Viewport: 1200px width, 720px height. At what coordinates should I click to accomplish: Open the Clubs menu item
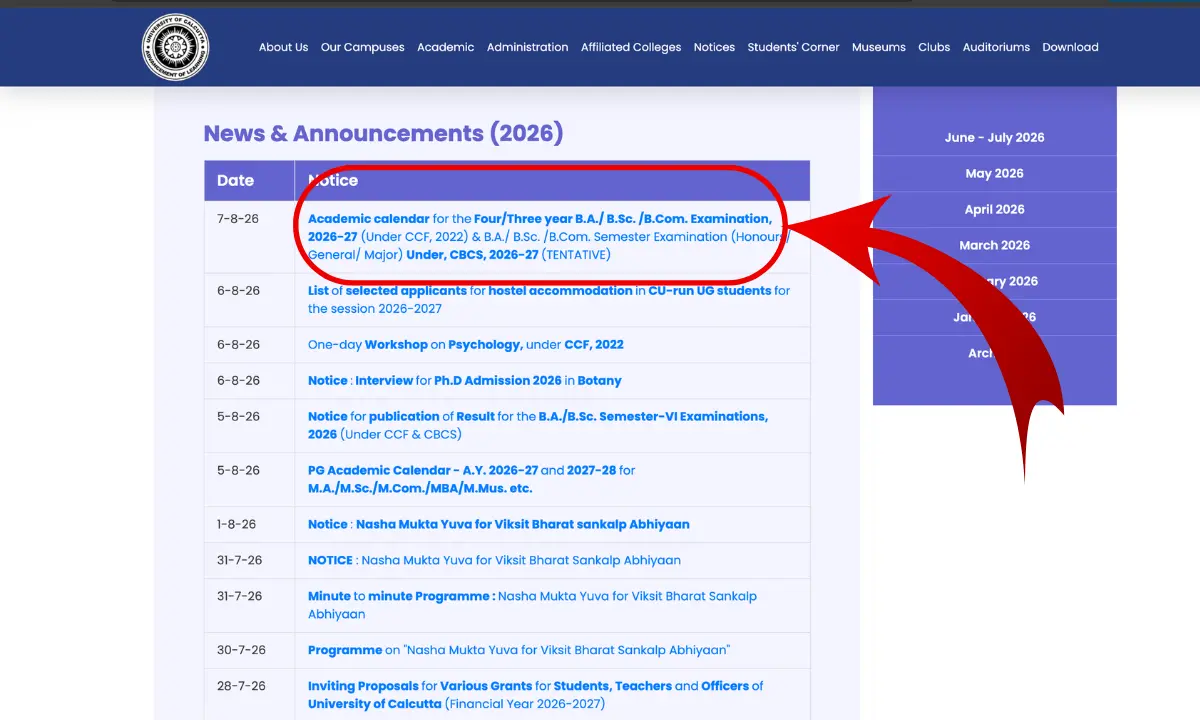[x=934, y=47]
